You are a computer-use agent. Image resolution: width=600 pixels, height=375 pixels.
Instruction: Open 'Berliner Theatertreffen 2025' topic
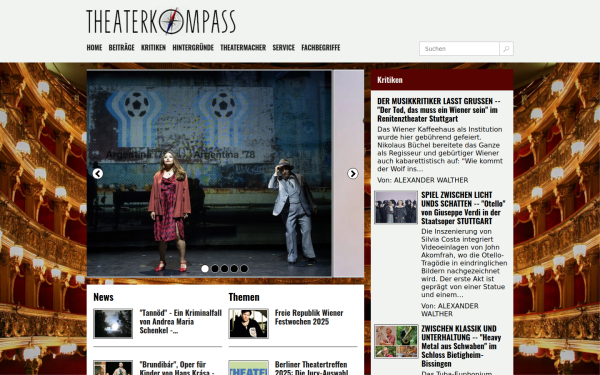[x=311, y=368]
